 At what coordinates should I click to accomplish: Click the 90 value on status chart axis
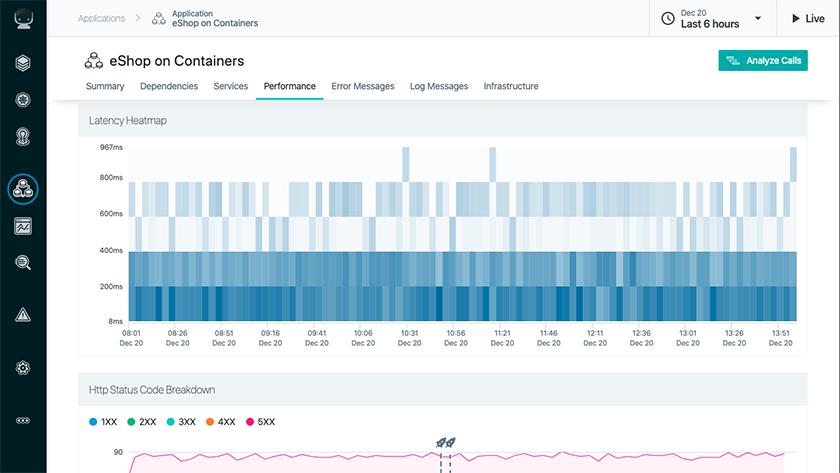point(118,452)
